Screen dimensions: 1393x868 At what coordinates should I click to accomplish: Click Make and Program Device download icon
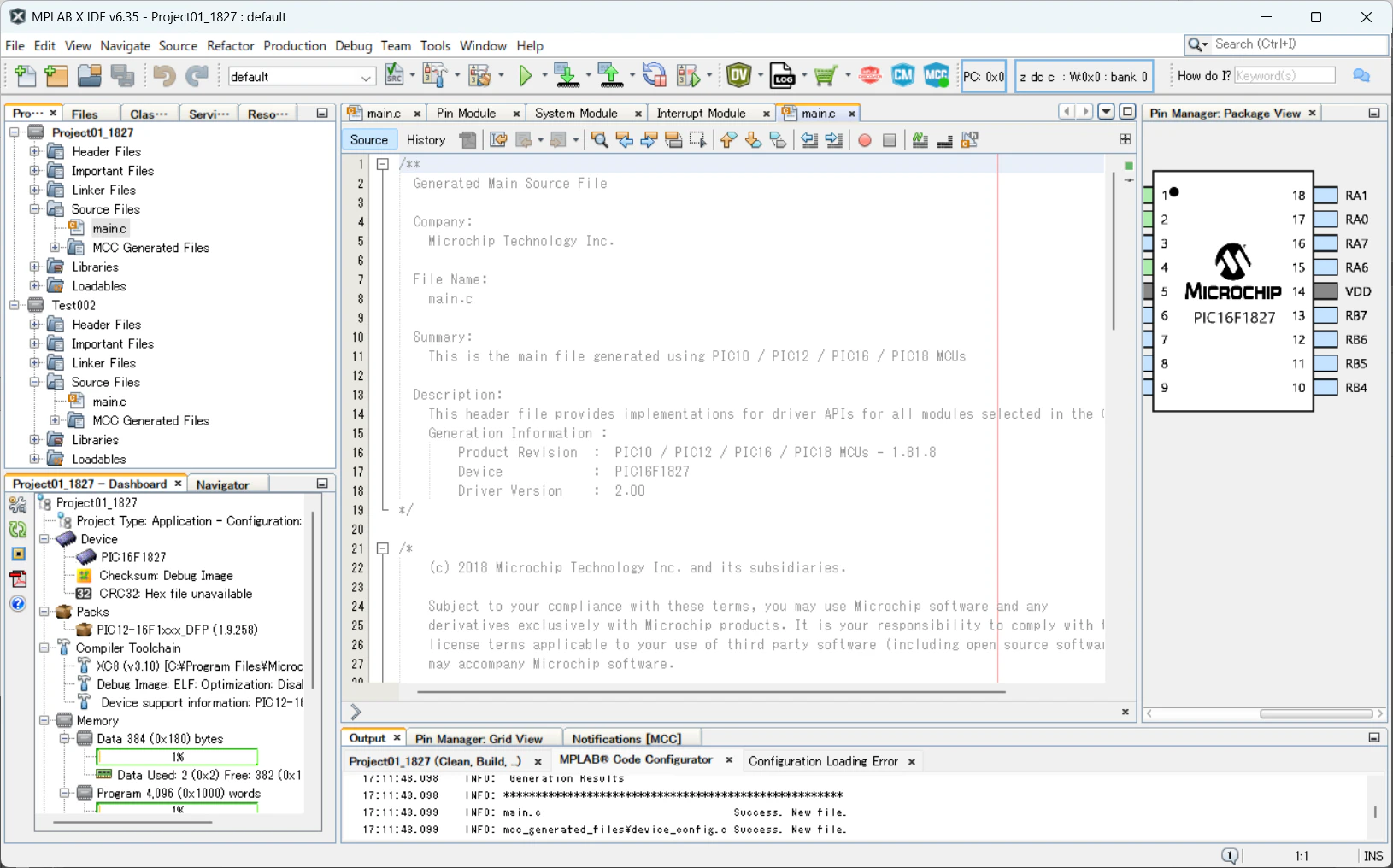(x=567, y=76)
